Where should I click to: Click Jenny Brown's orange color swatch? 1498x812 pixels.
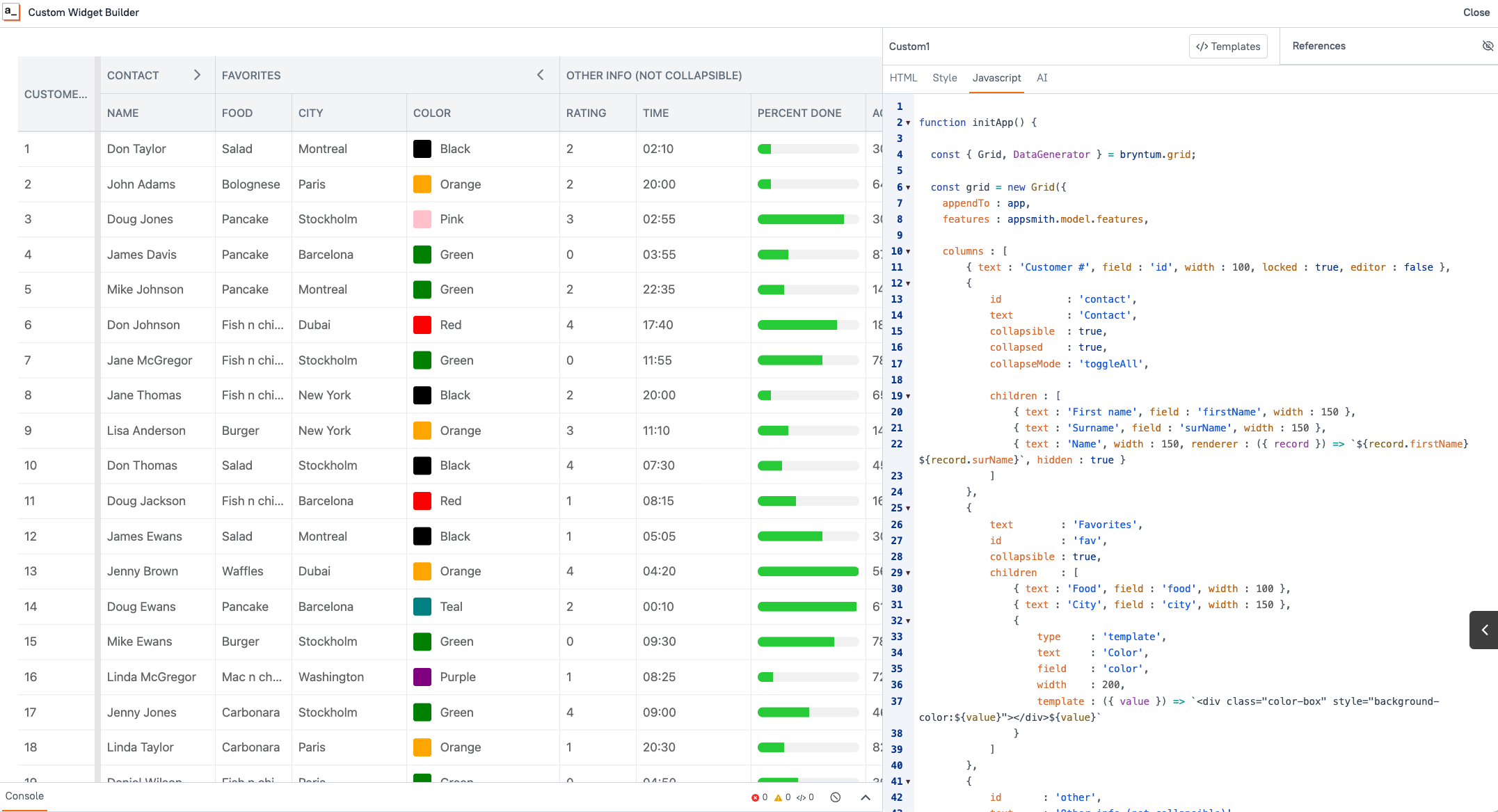[x=422, y=571]
